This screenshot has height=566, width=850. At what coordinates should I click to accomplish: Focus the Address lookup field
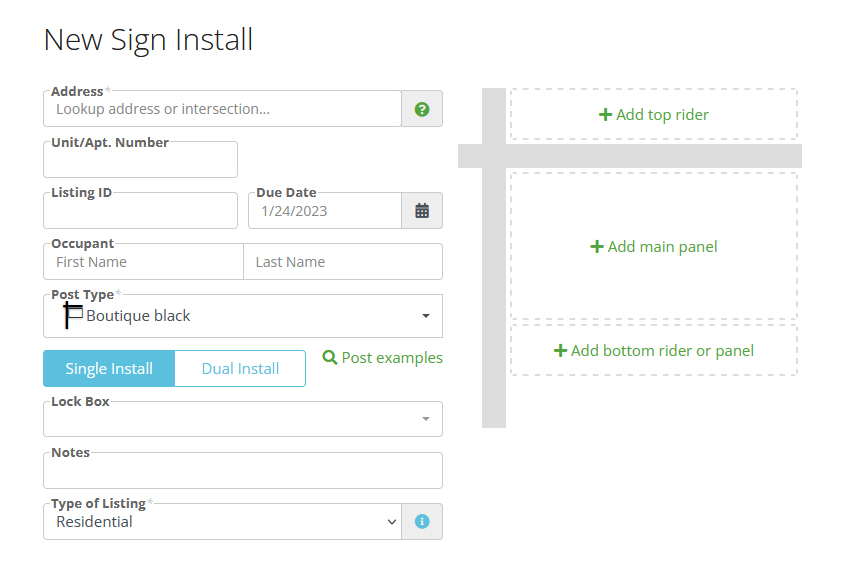[x=222, y=109]
